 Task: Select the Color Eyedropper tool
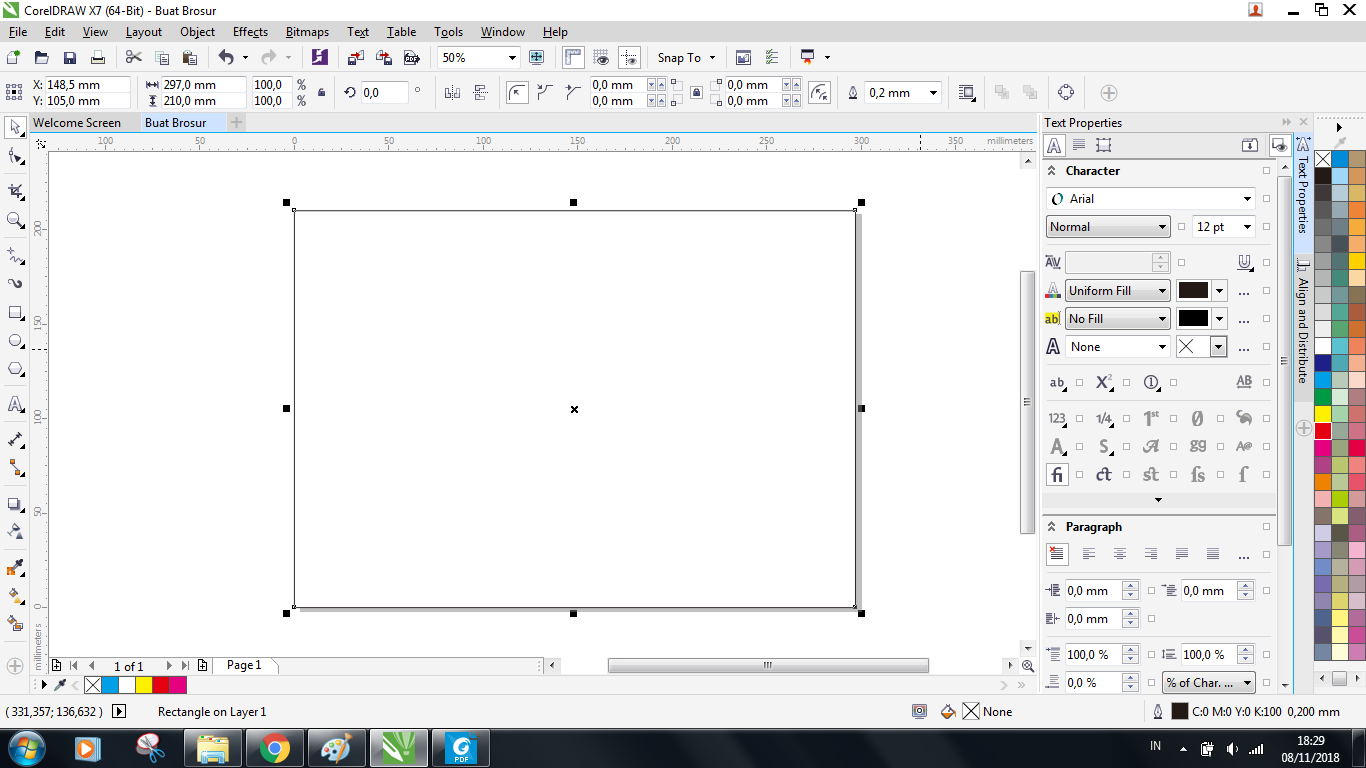coord(14,567)
